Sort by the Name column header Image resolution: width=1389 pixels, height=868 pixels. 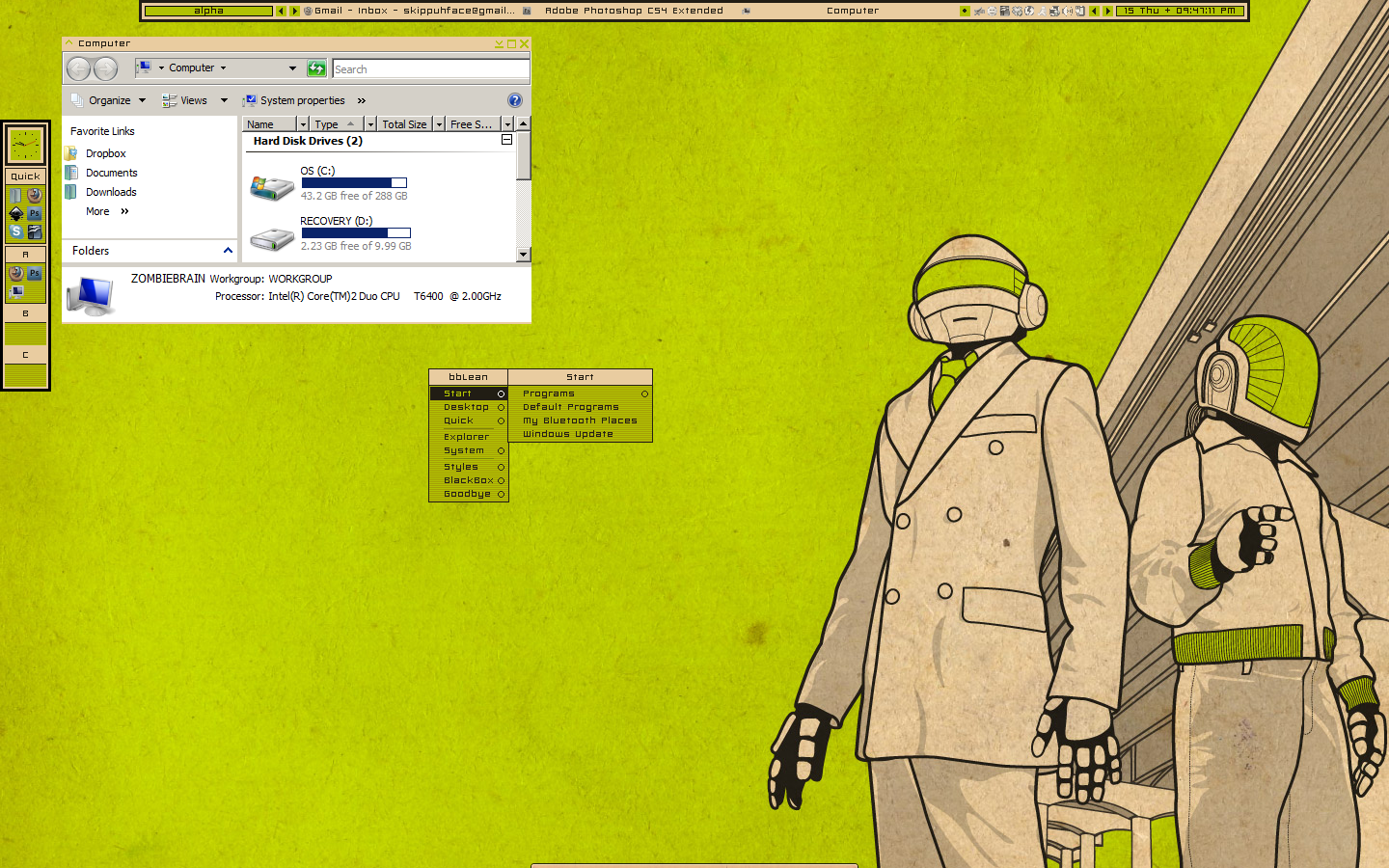click(269, 124)
